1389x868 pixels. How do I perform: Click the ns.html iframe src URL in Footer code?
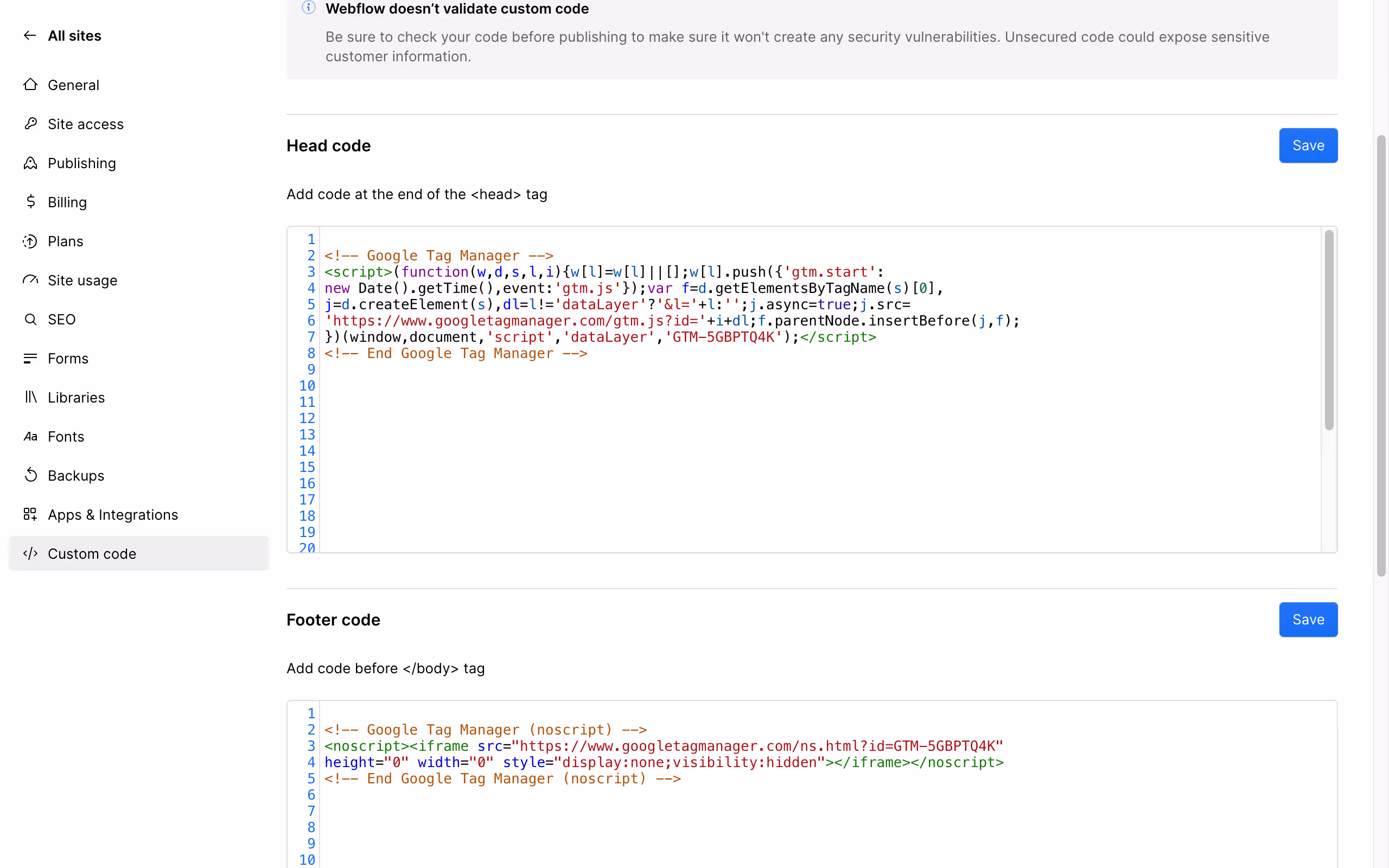coord(757,746)
